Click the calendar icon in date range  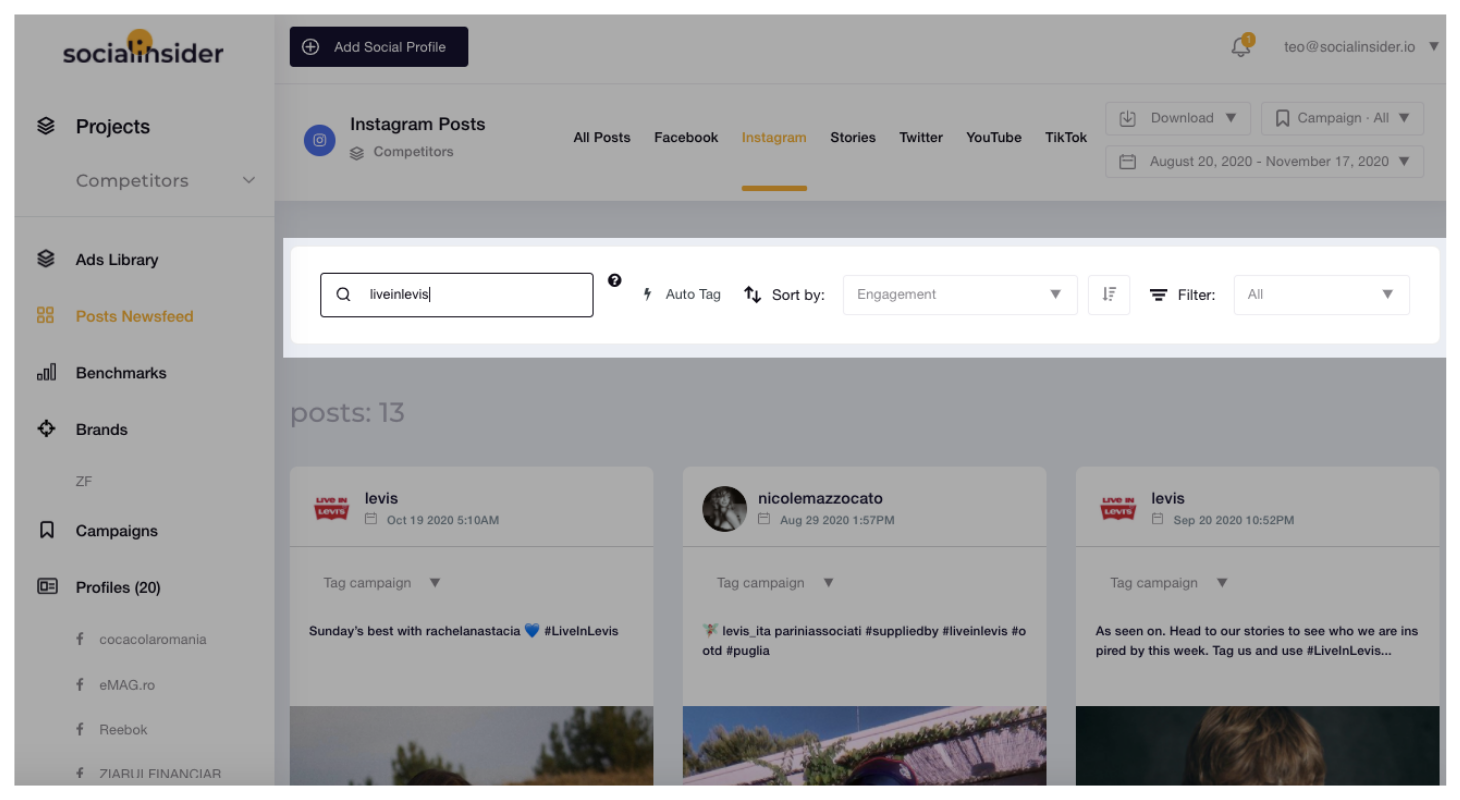1128,161
